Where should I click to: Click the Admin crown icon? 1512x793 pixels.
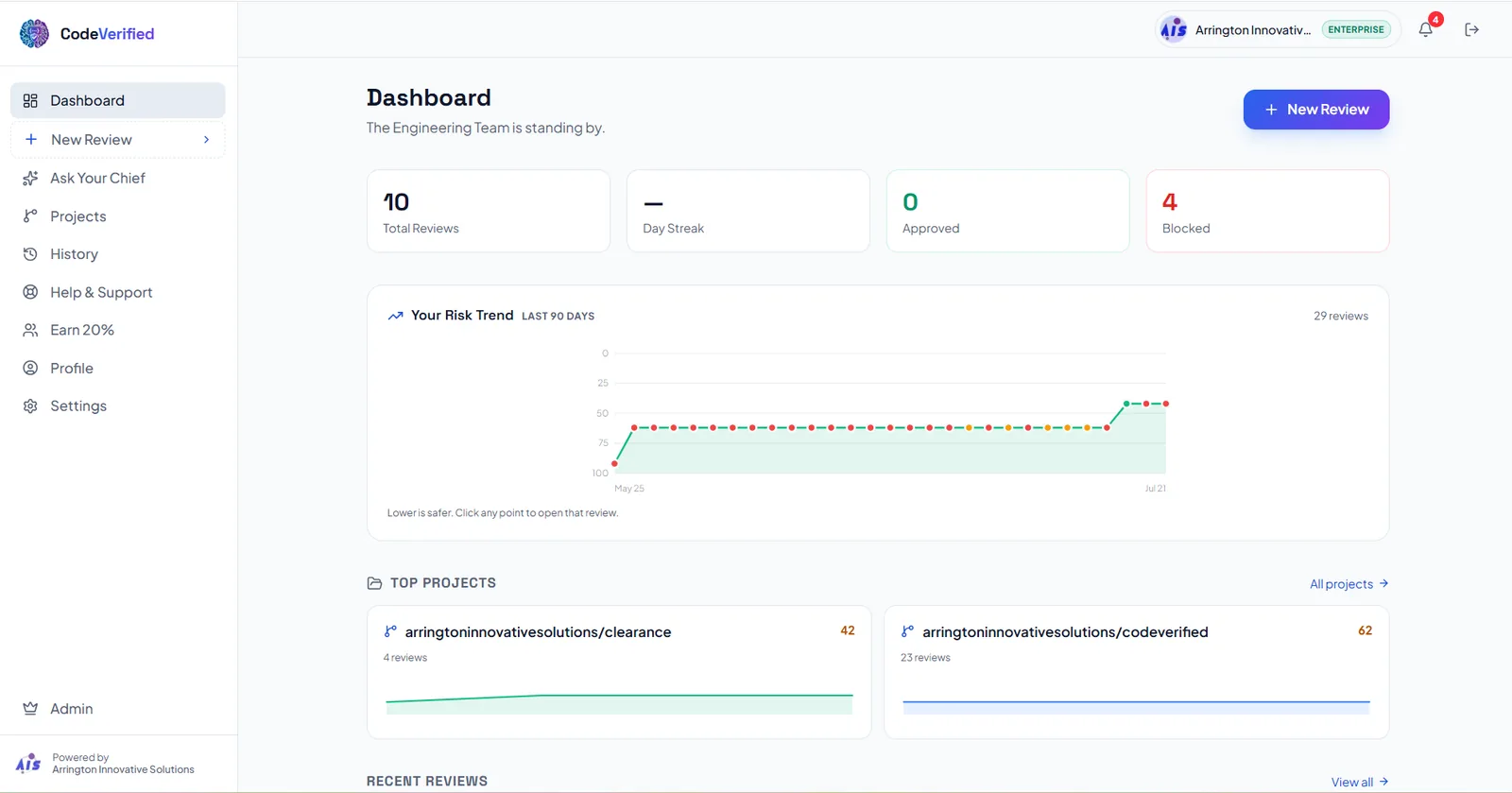[x=30, y=708]
